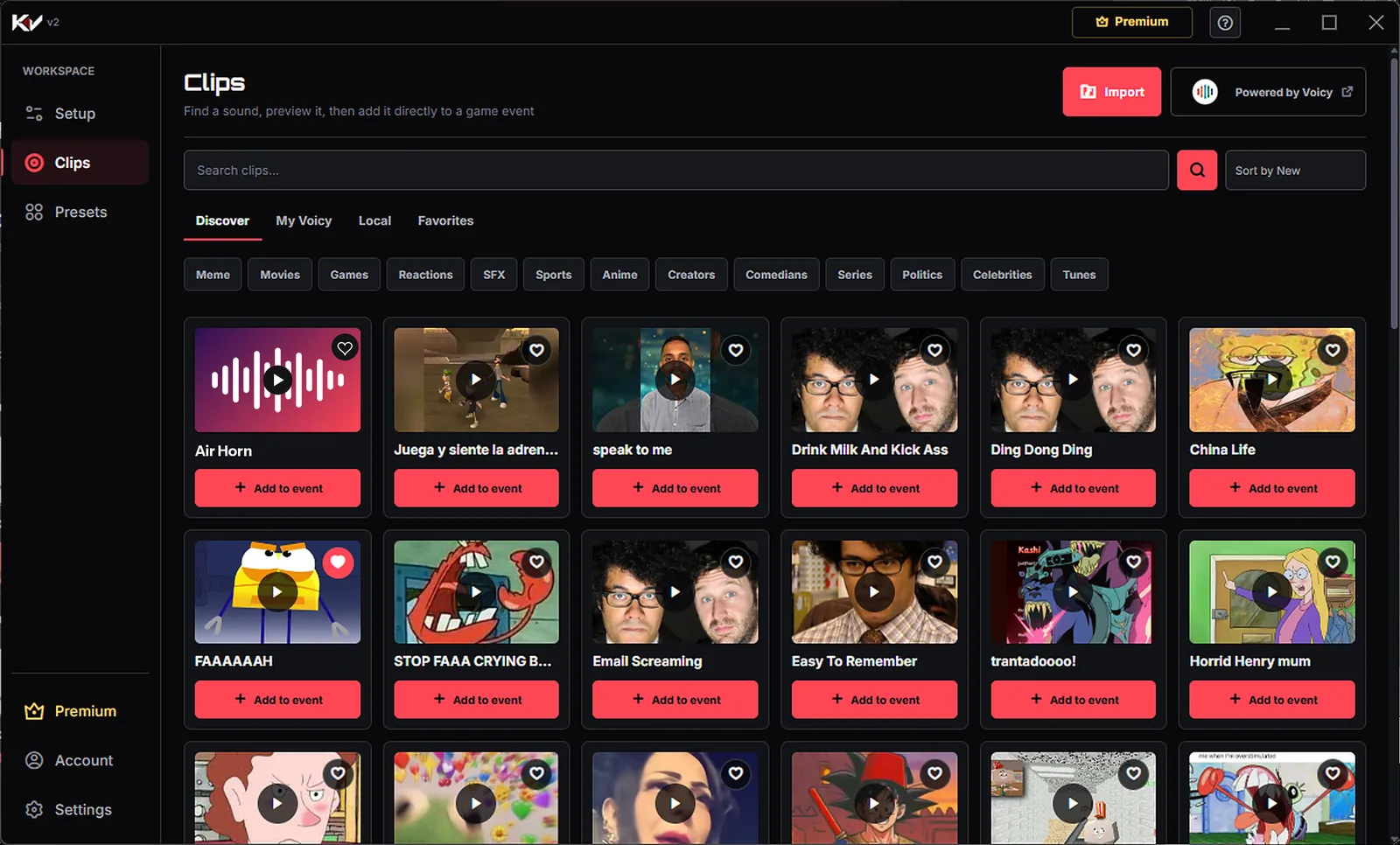Open the Sort by New dropdown
Viewport: 1400px width, 845px height.
click(1295, 171)
